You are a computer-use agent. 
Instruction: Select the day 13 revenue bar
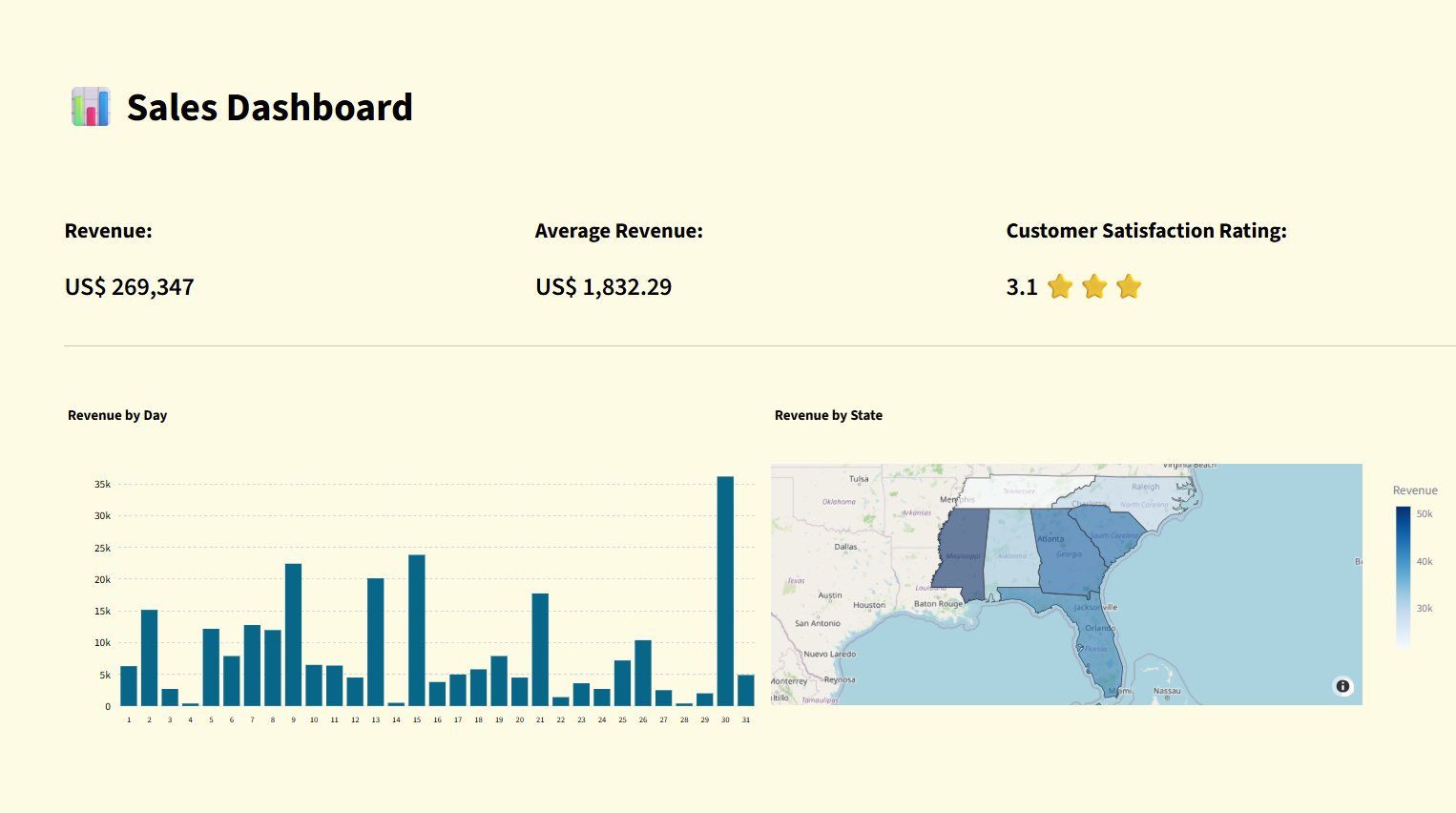[376, 642]
